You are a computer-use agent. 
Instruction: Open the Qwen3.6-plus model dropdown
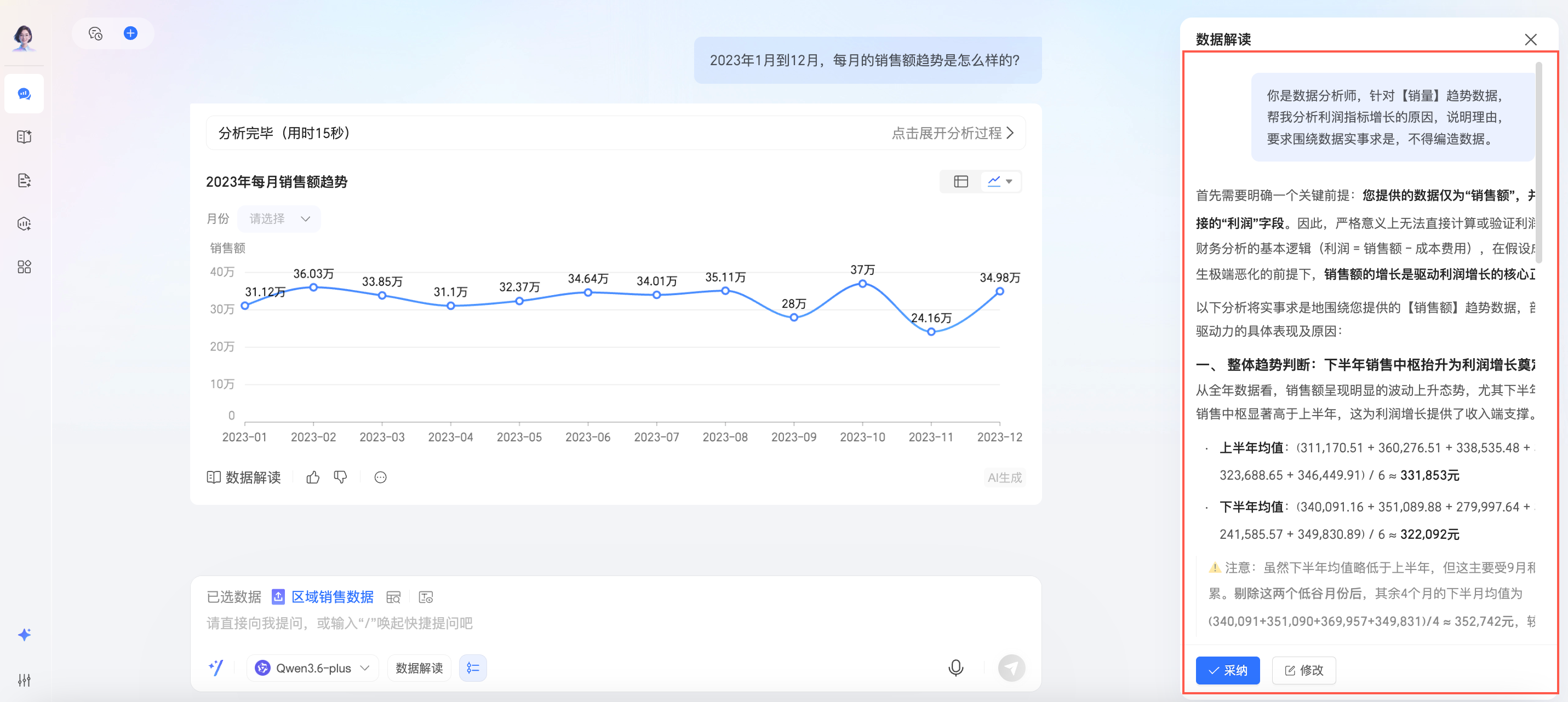coord(313,668)
